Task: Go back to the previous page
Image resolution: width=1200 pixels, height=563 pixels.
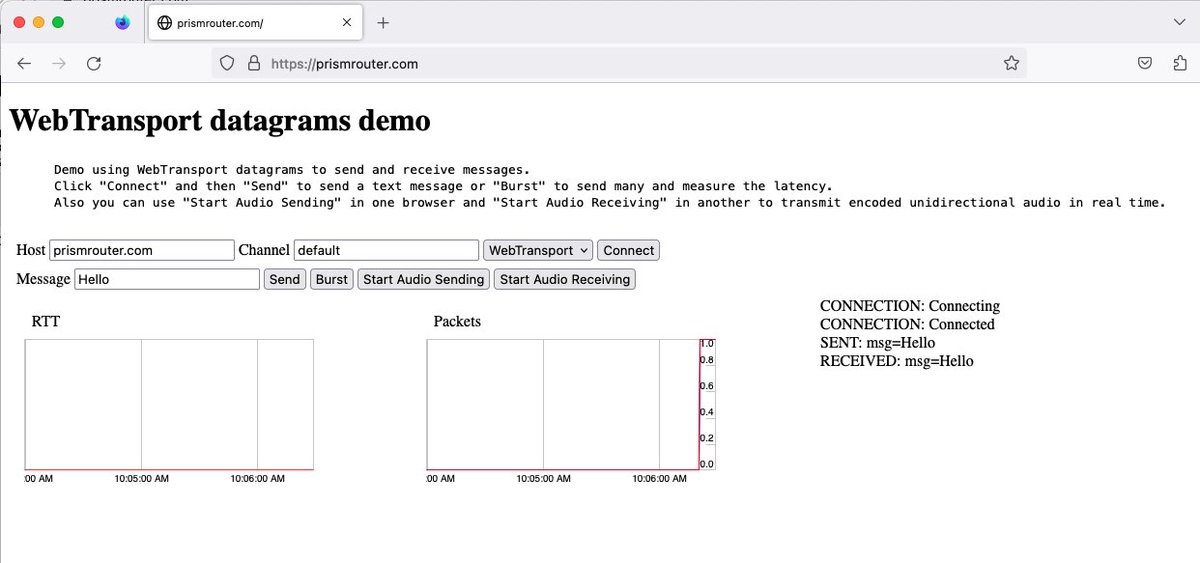Action: (24, 63)
